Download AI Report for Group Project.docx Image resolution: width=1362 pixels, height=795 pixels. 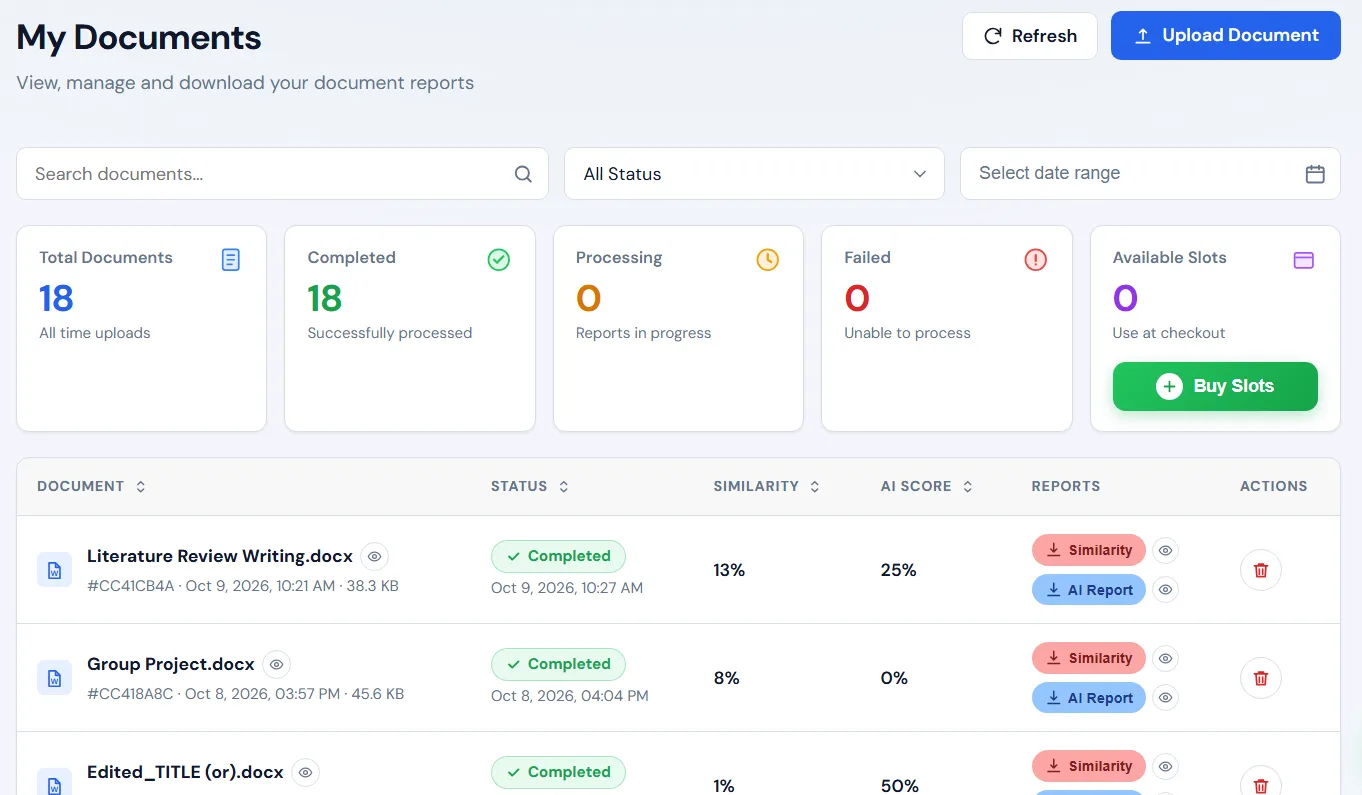click(x=1089, y=698)
